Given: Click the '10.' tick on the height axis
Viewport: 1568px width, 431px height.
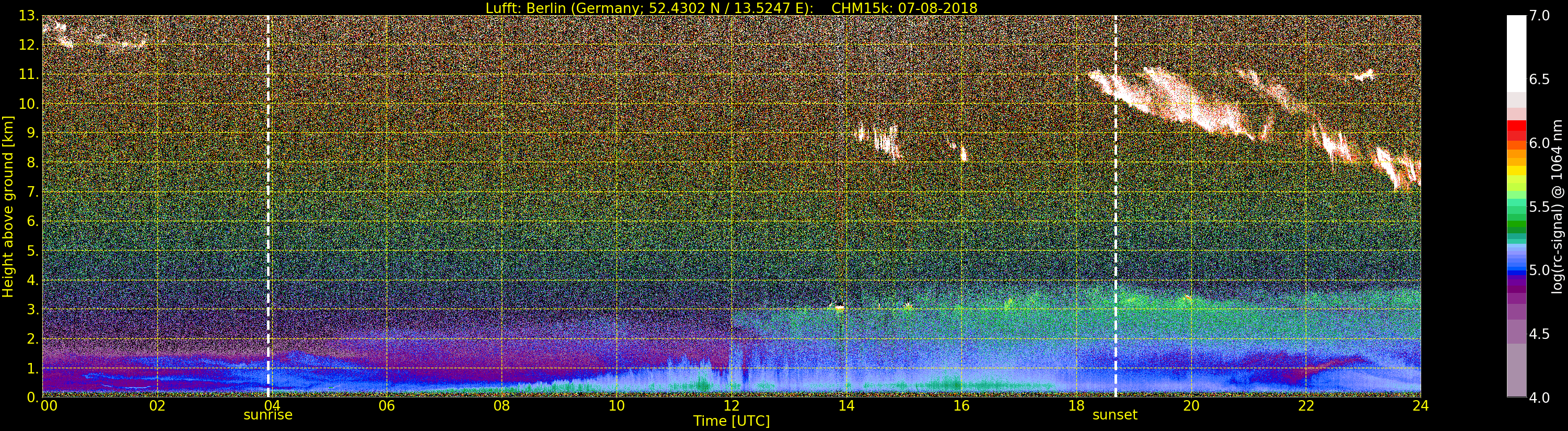Looking at the screenshot, I should click(x=29, y=104).
